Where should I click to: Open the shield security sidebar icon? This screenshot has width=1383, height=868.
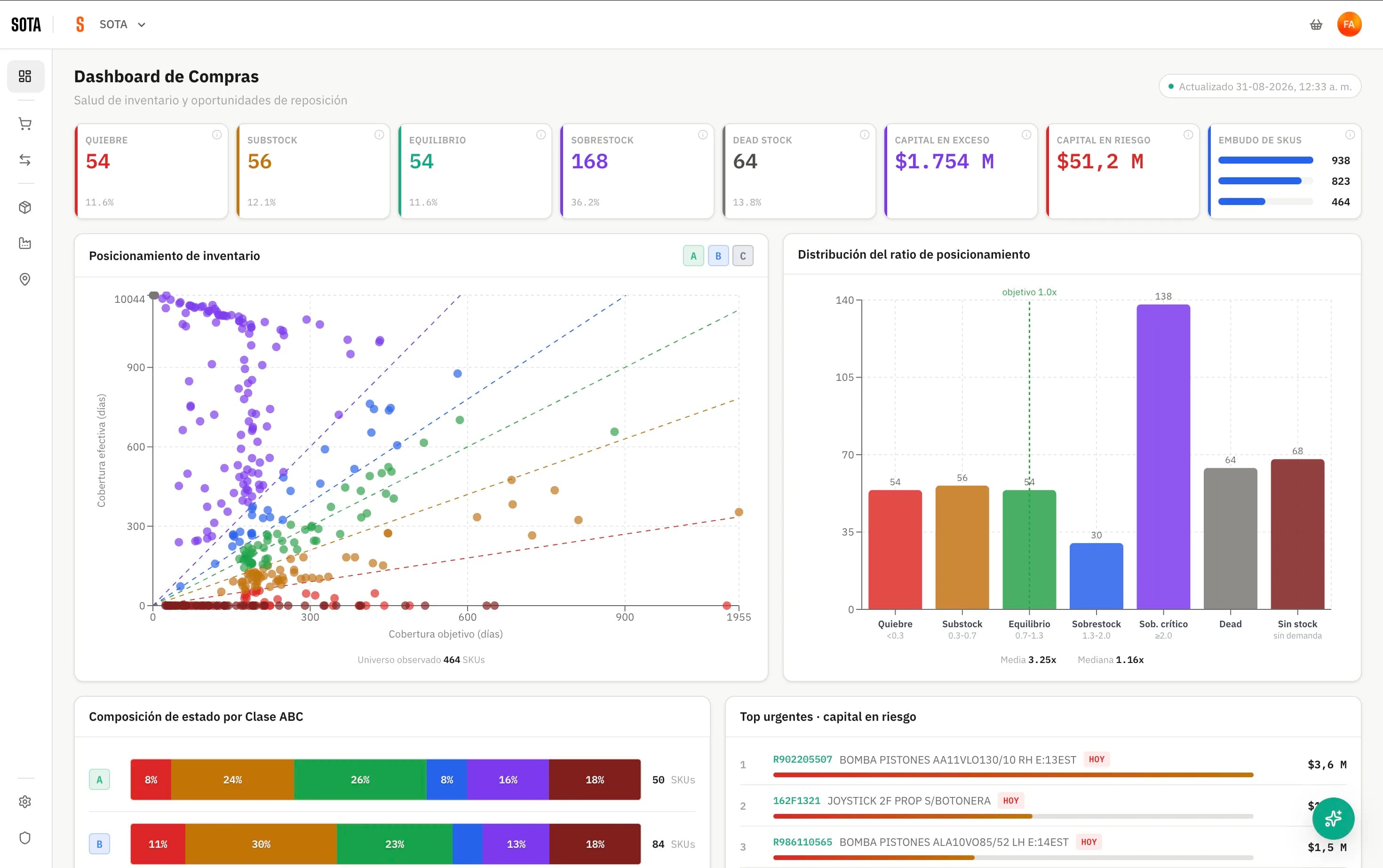[x=25, y=837]
